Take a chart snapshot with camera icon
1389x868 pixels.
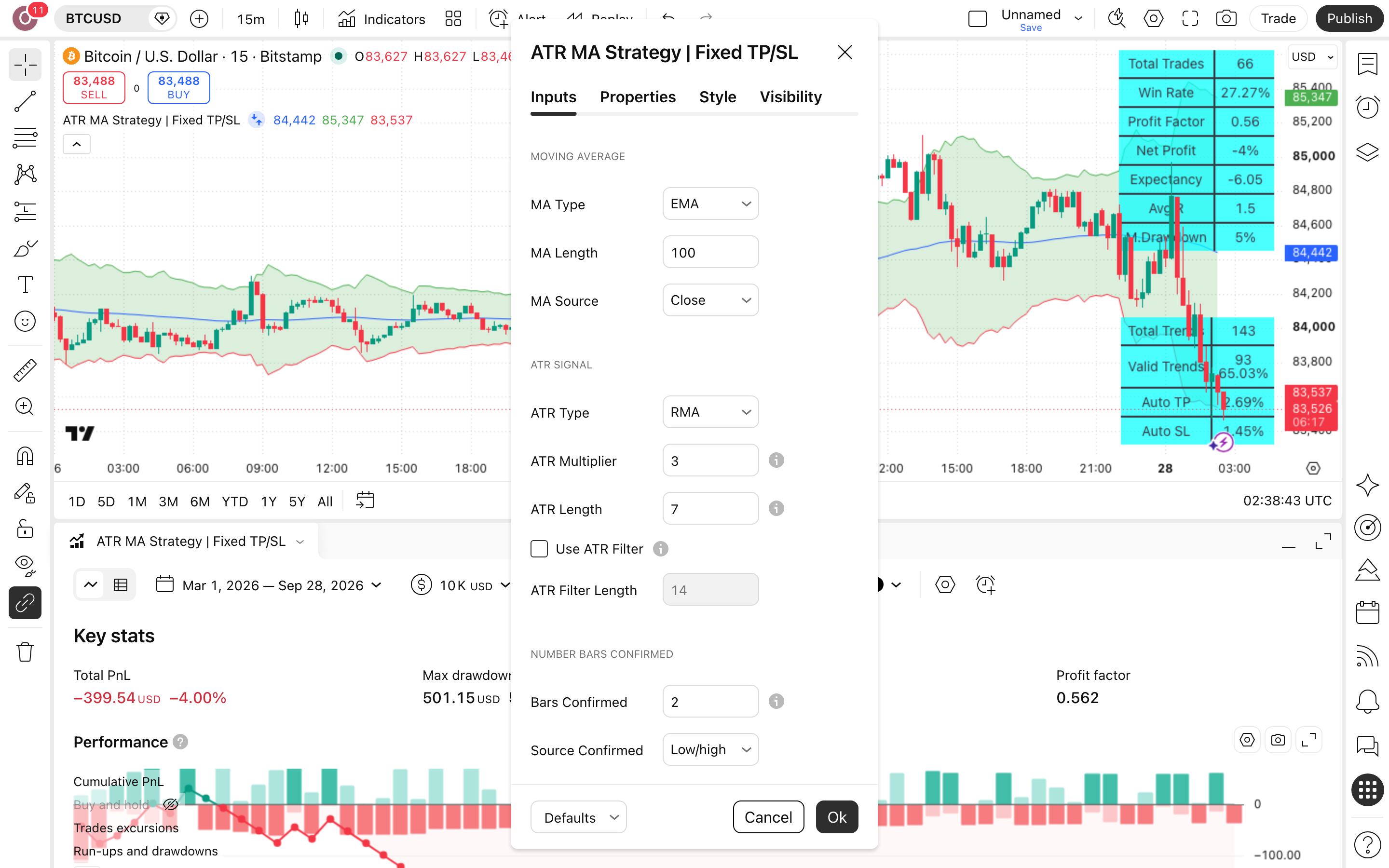[x=1226, y=19]
